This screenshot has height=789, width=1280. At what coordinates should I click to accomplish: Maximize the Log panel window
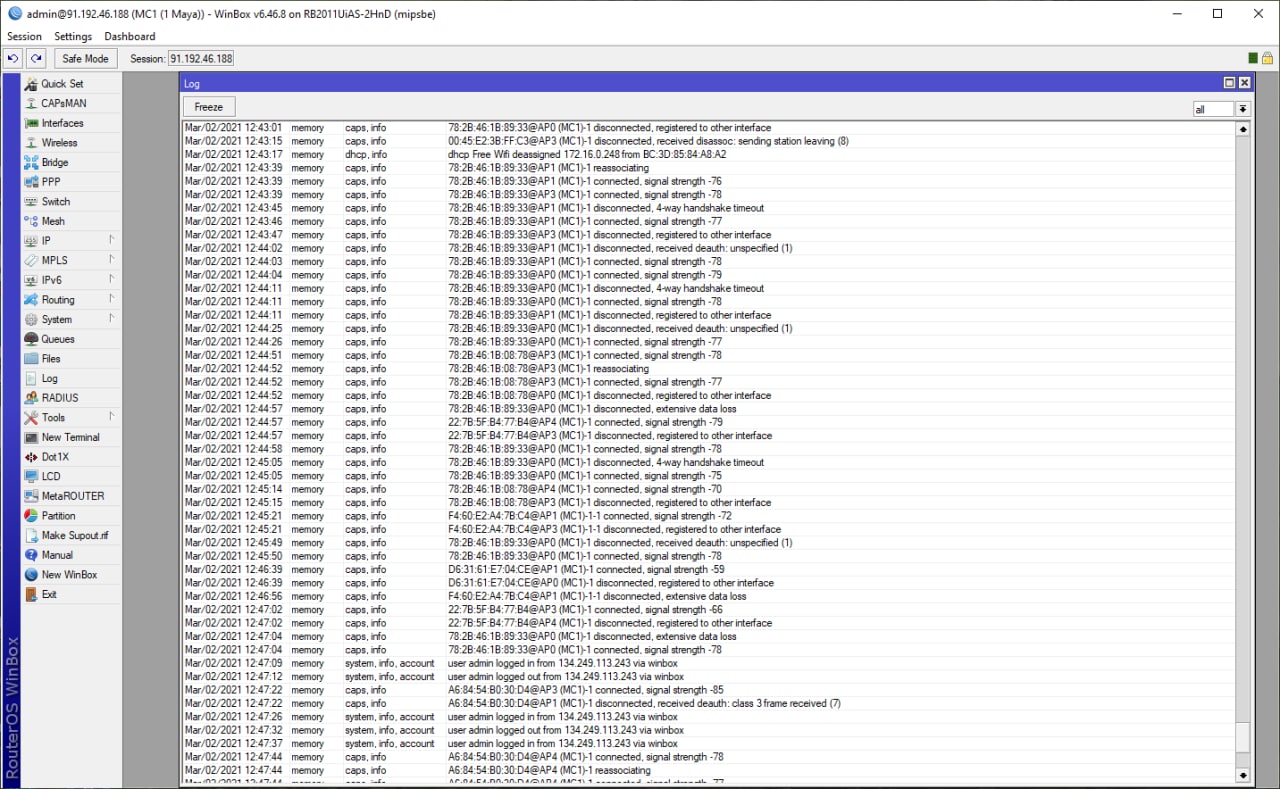coord(1229,83)
